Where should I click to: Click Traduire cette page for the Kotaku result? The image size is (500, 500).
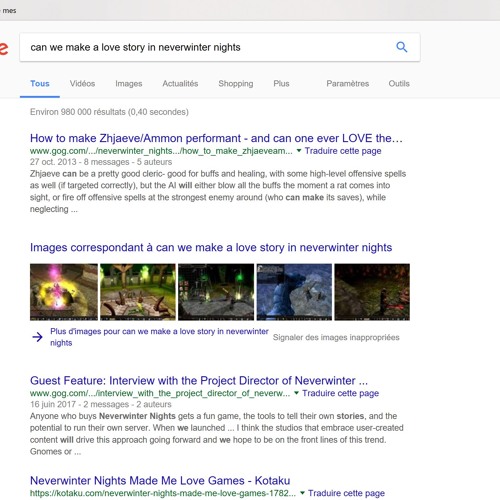346,493
